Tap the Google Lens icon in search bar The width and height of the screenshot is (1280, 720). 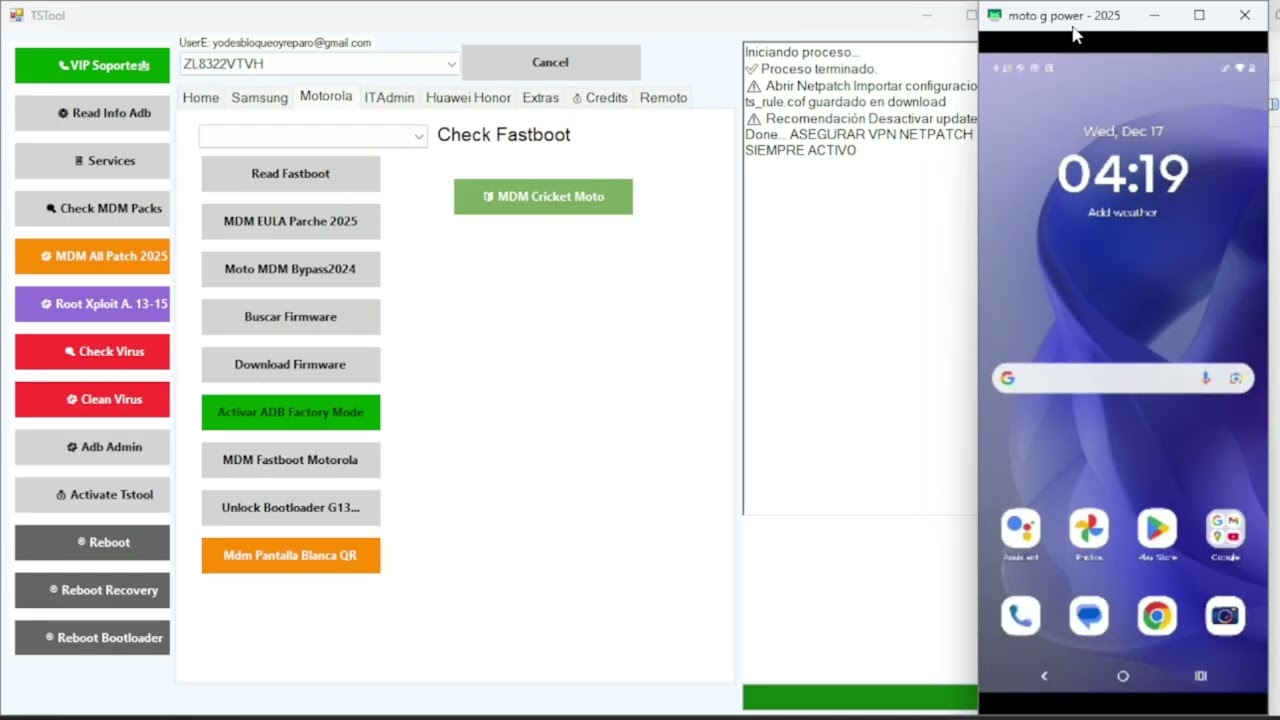pyautogui.click(x=1236, y=378)
